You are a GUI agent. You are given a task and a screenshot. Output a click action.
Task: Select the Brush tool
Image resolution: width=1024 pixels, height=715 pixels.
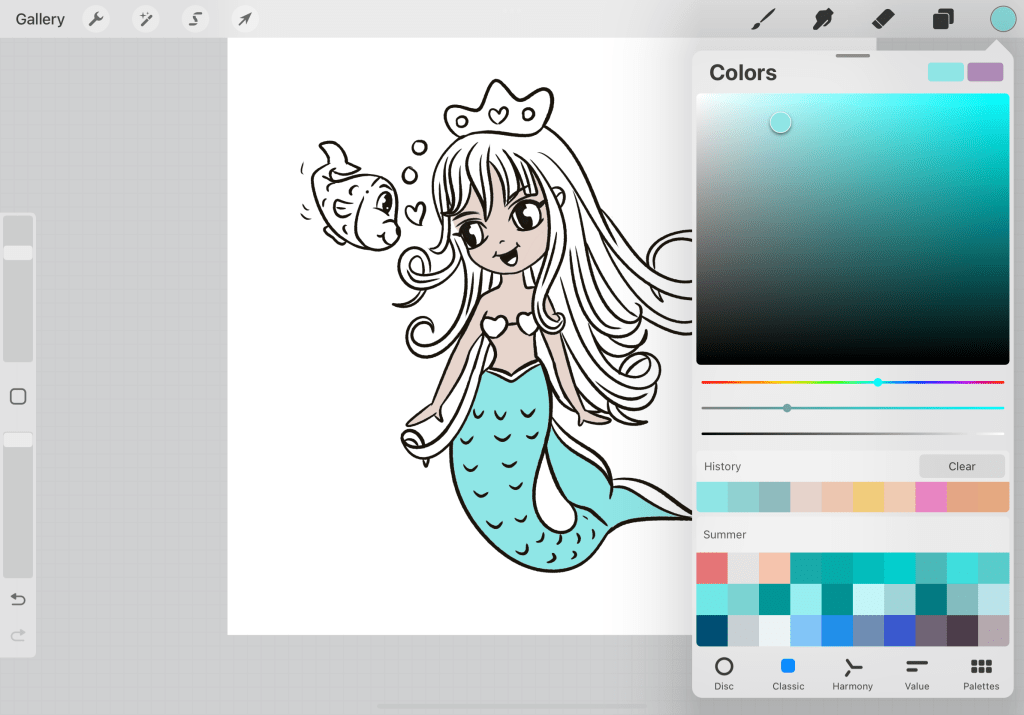[x=764, y=19]
